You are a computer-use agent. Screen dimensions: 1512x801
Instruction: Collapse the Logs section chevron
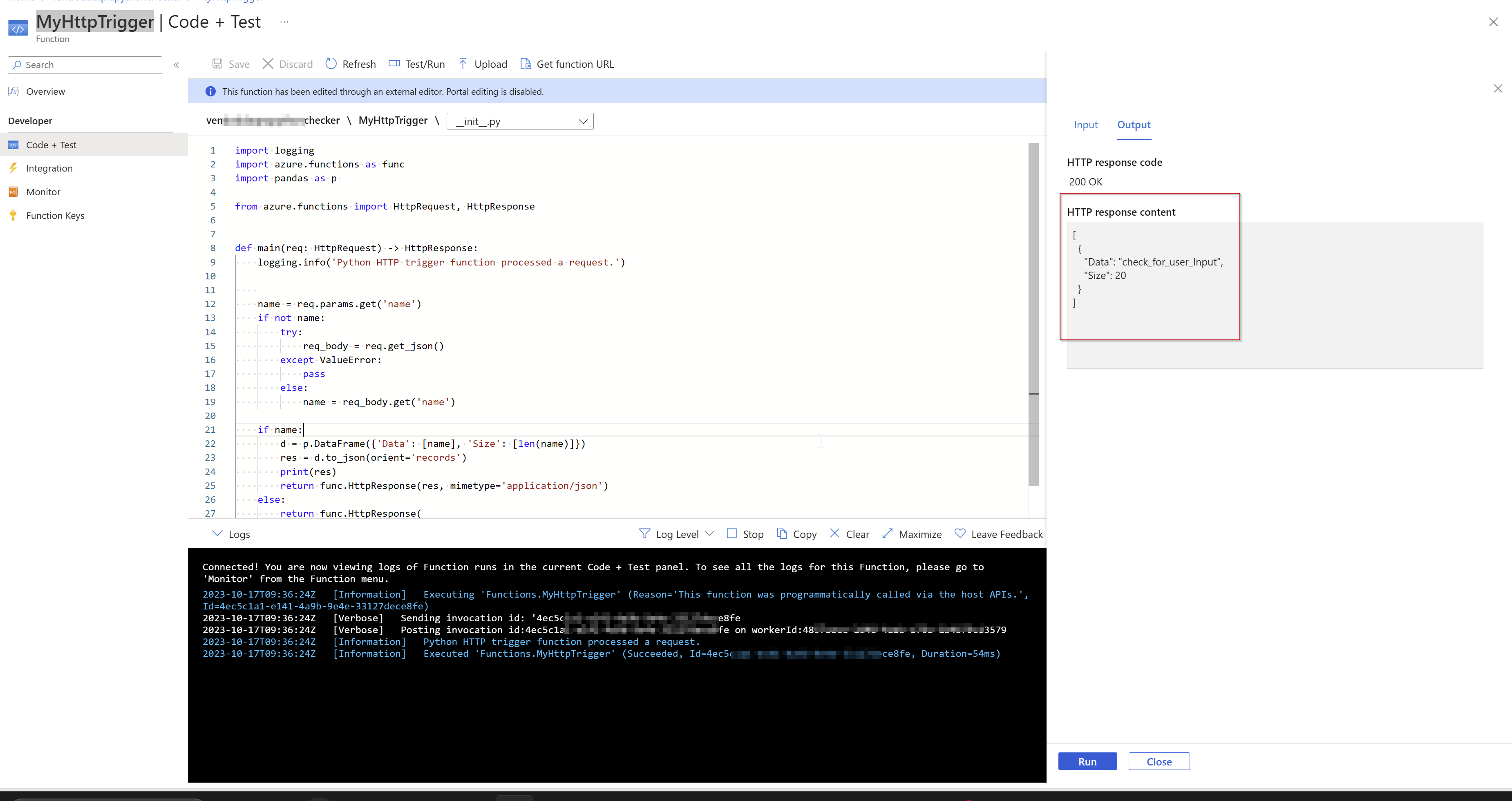[217, 533]
